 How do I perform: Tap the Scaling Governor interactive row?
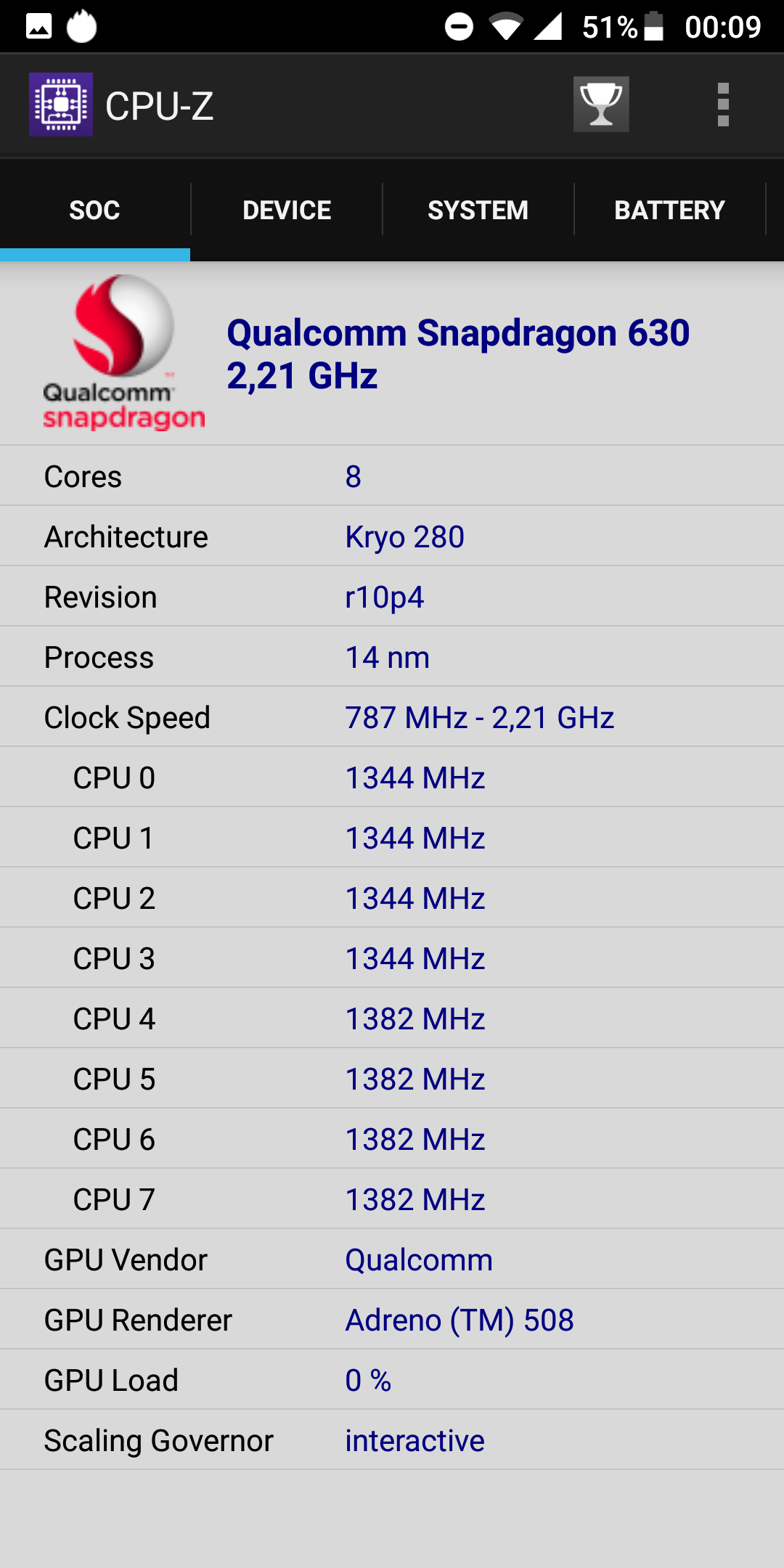click(x=392, y=1440)
